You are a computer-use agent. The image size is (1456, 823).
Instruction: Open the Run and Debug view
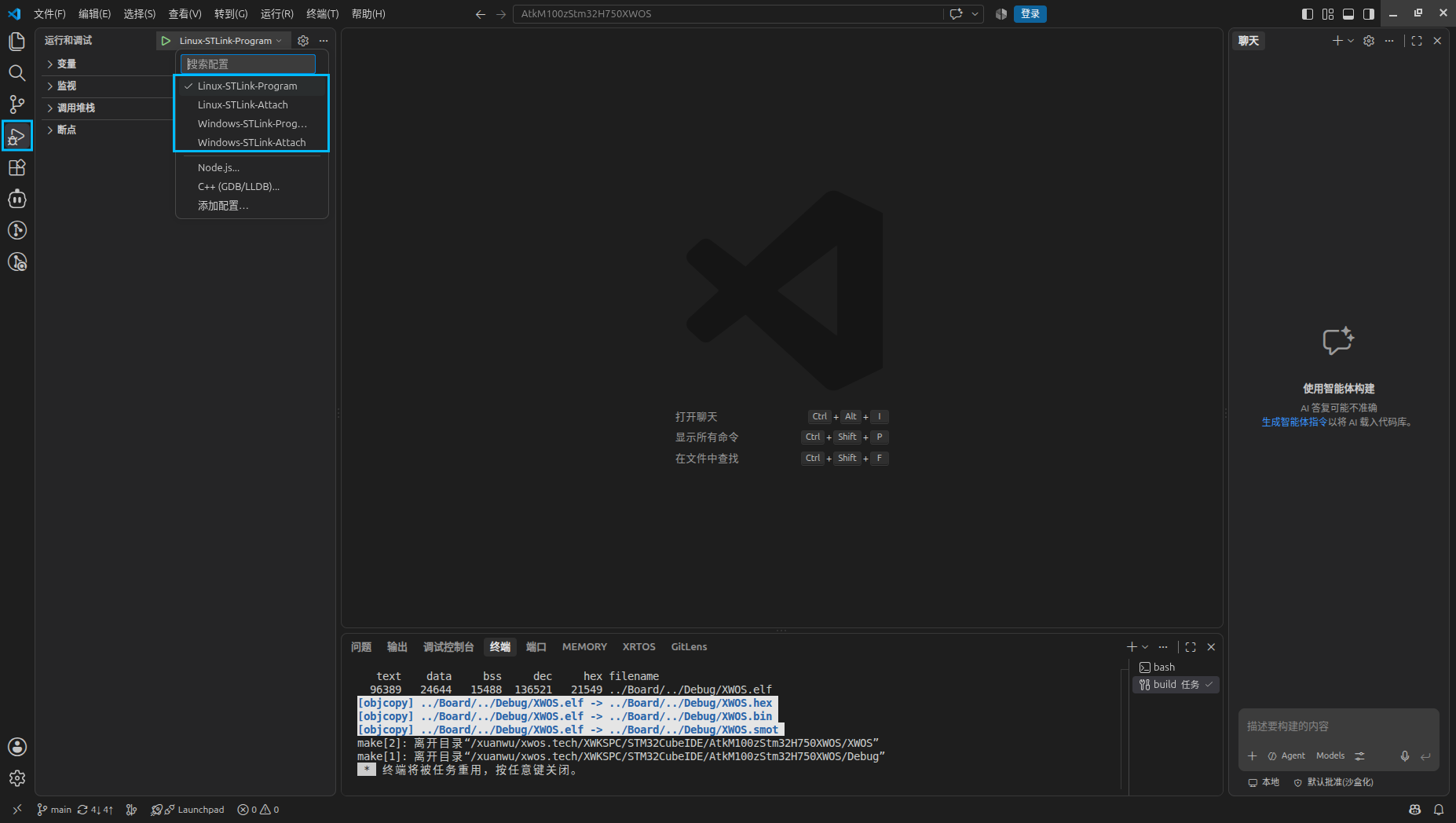click(x=16, y=136)
